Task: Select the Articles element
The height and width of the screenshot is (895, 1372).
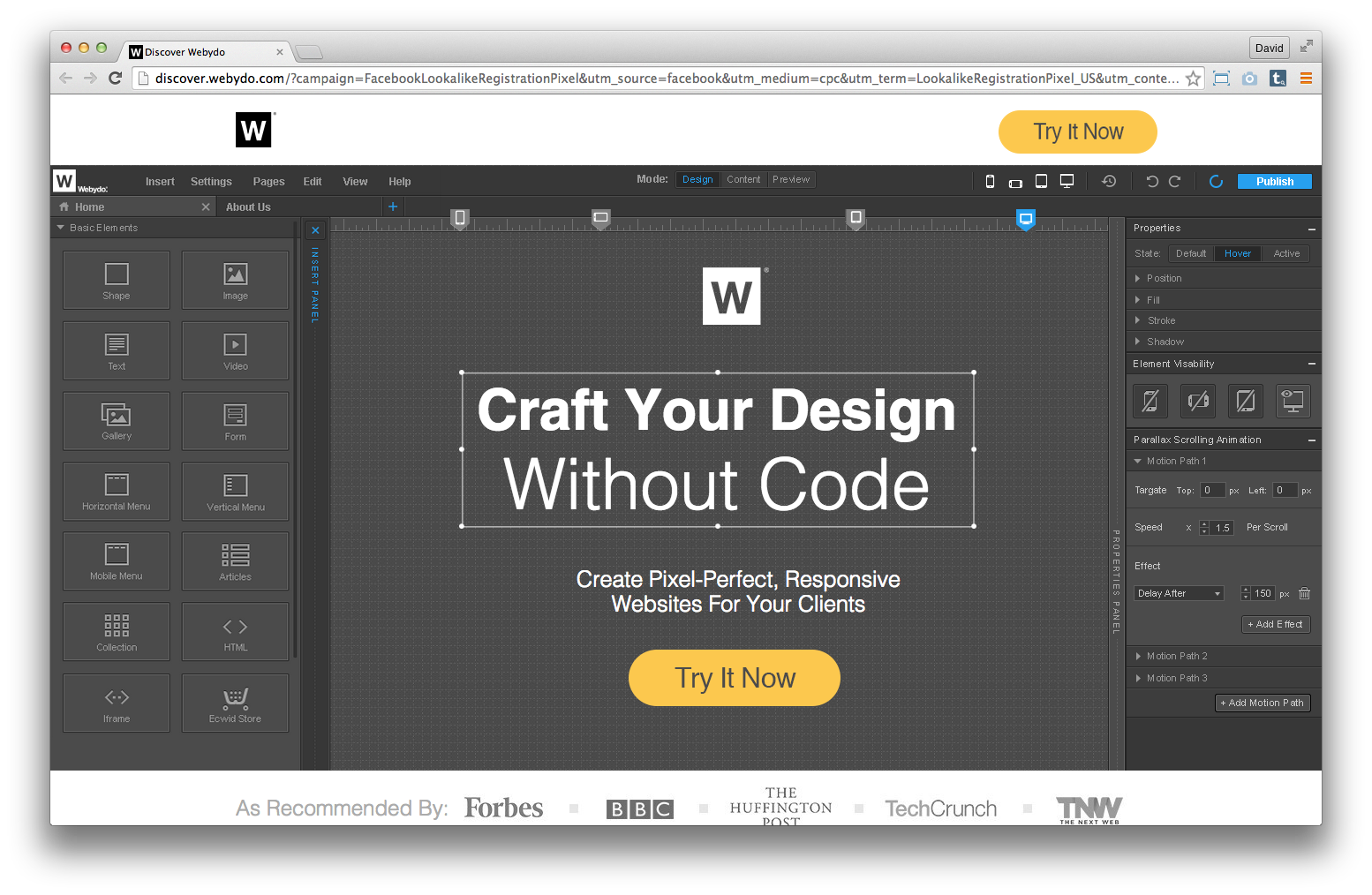Action: pyautogui.click(x=235, y=561)
